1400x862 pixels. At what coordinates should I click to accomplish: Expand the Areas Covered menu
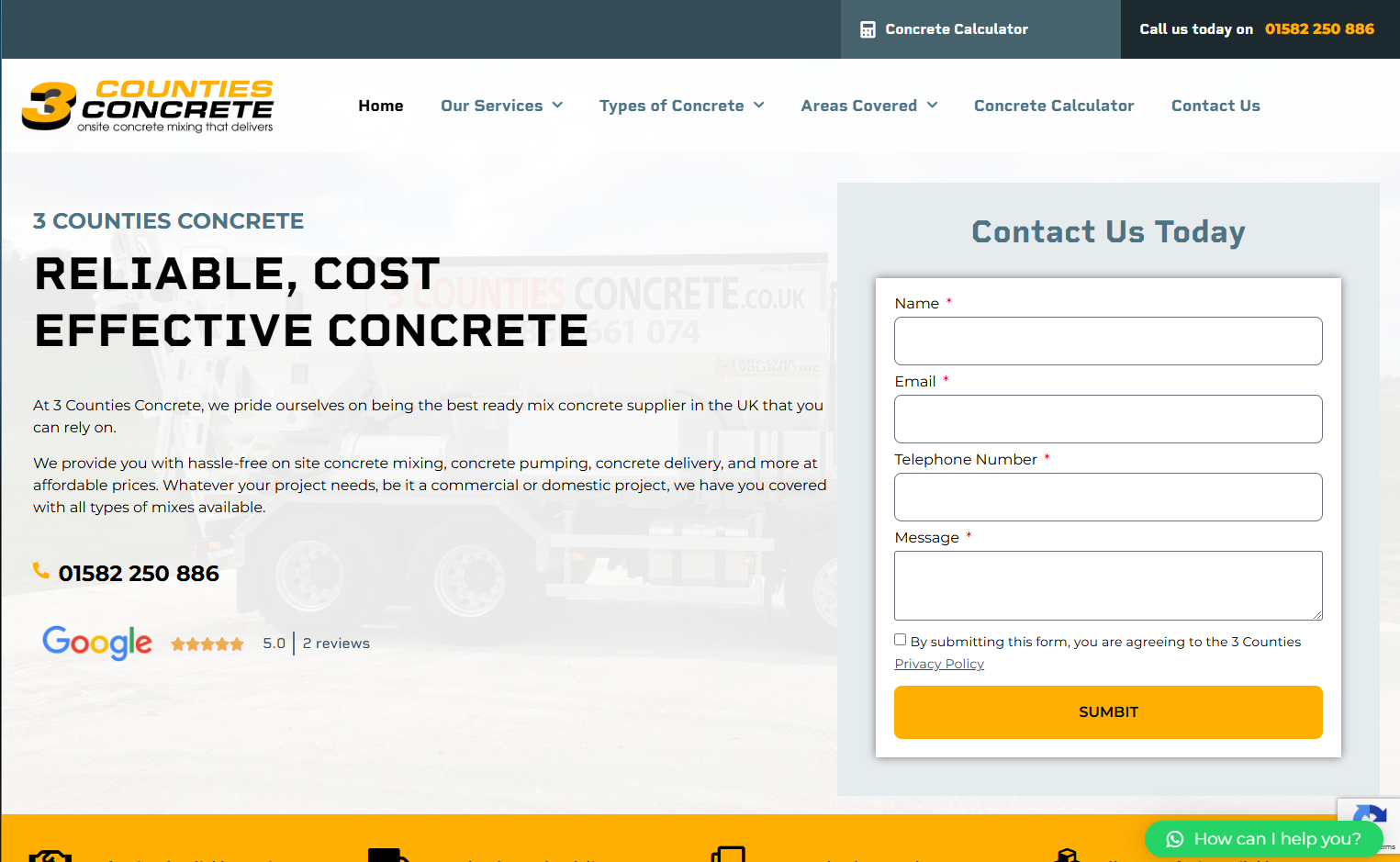tap(868, 106)
